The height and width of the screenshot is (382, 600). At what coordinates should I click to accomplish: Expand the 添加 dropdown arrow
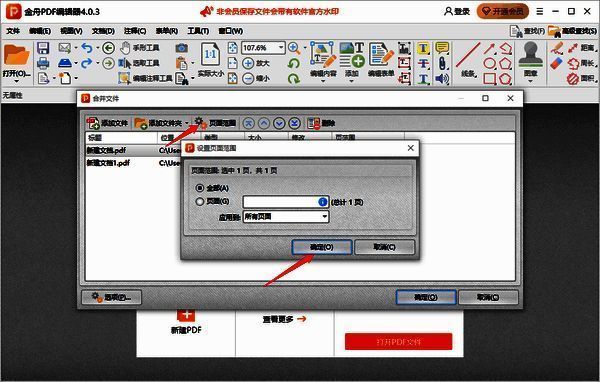[x=352, y=81]
